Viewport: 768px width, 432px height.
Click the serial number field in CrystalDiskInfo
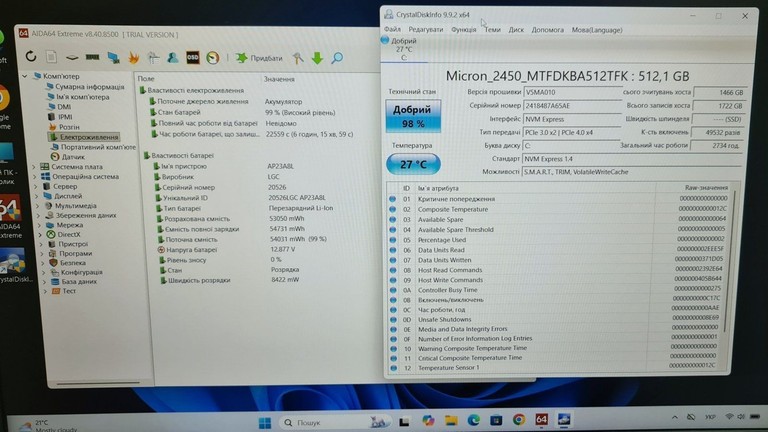572,105
